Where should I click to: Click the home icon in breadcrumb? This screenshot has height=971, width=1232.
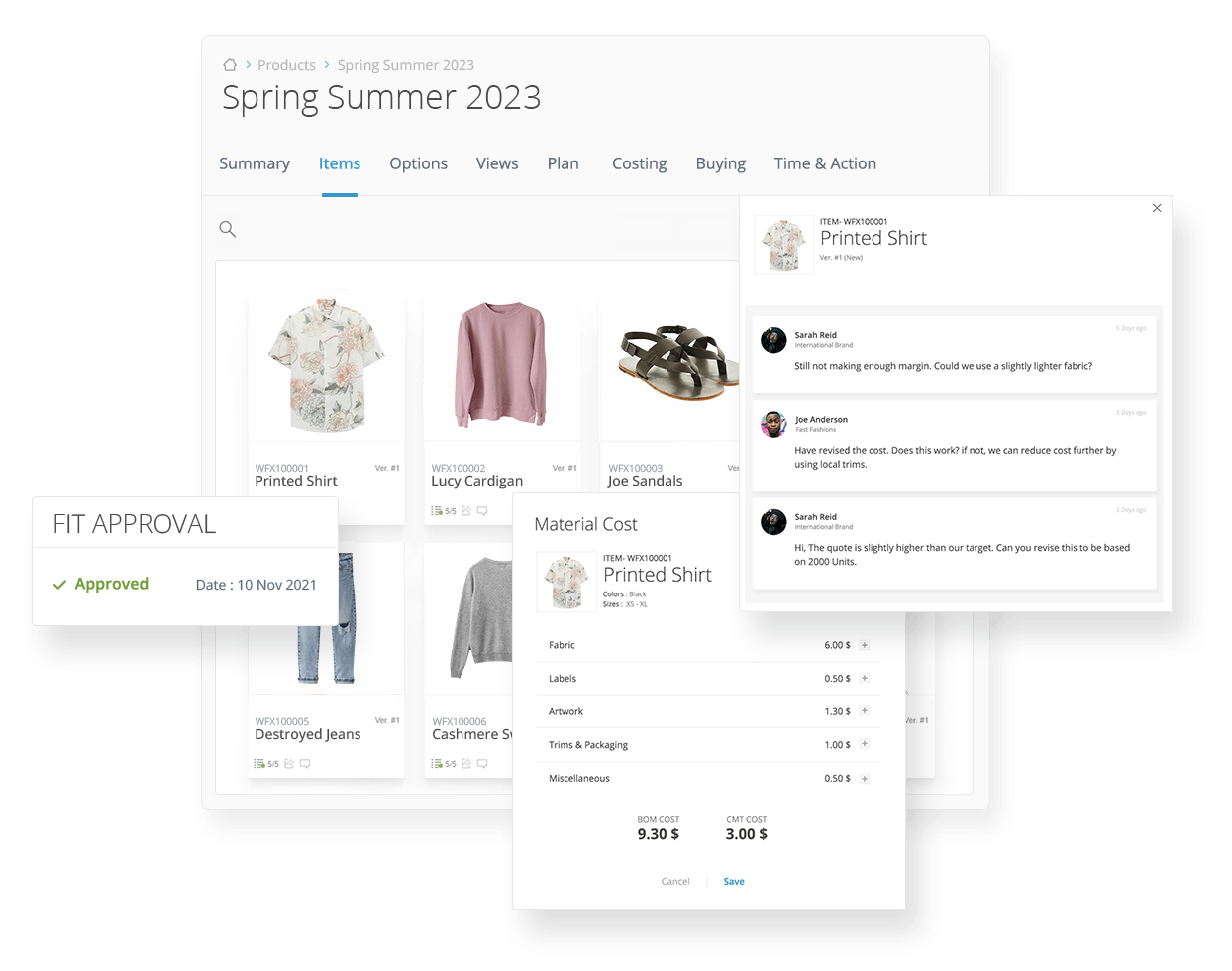[230, 65]
